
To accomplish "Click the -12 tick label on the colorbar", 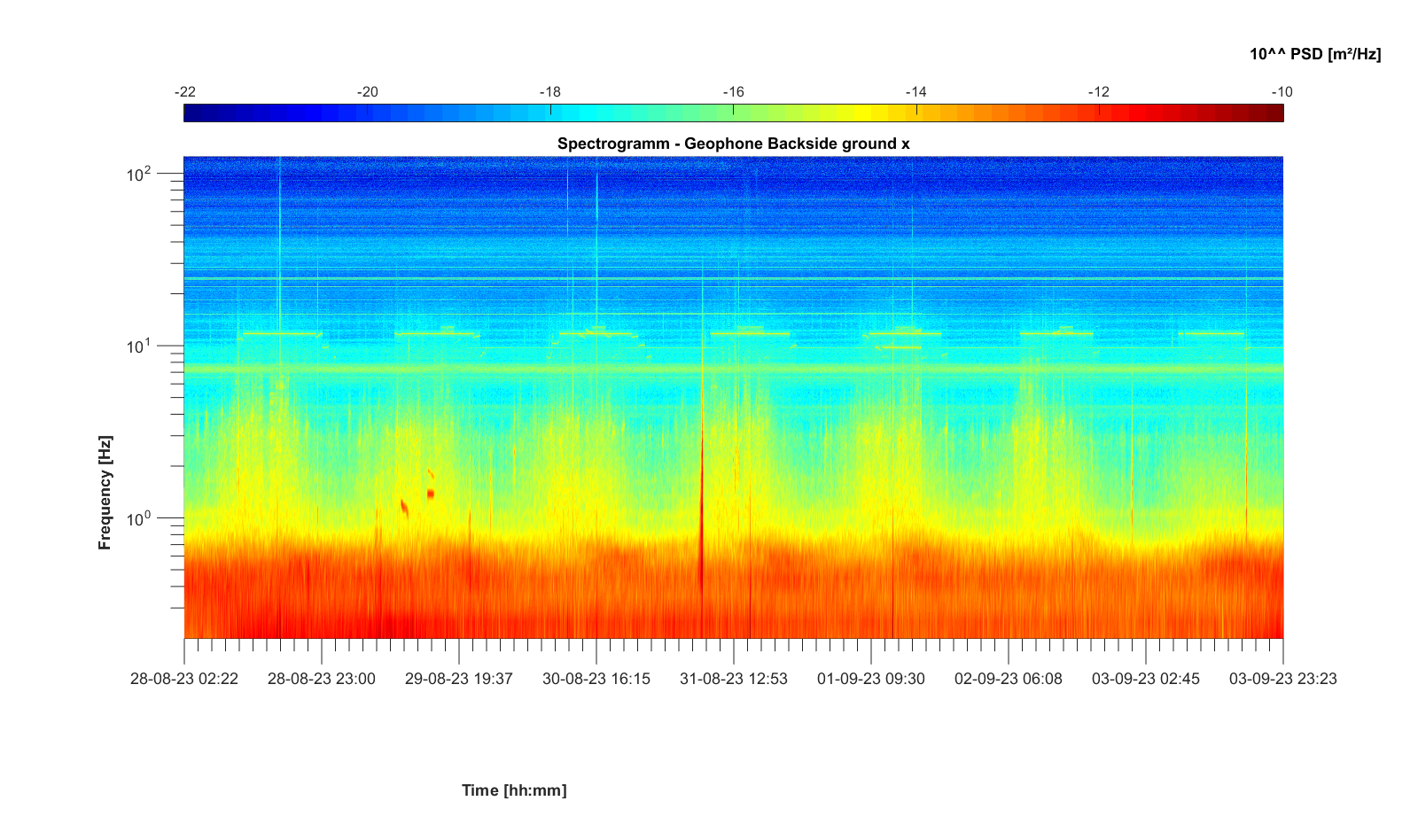I will 1099,92.
